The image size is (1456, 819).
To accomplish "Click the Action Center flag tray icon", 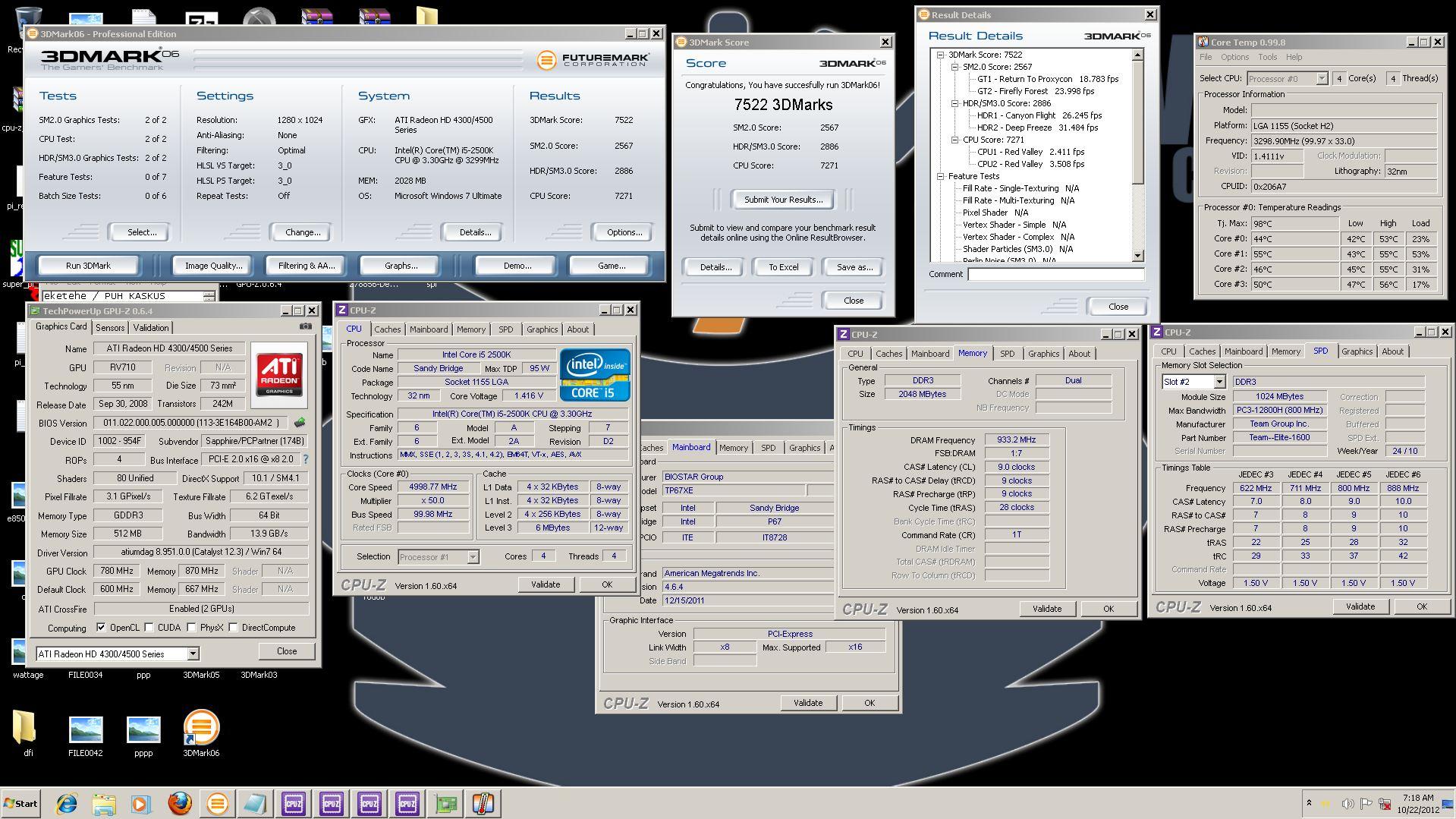I will tap(1366, 804).
